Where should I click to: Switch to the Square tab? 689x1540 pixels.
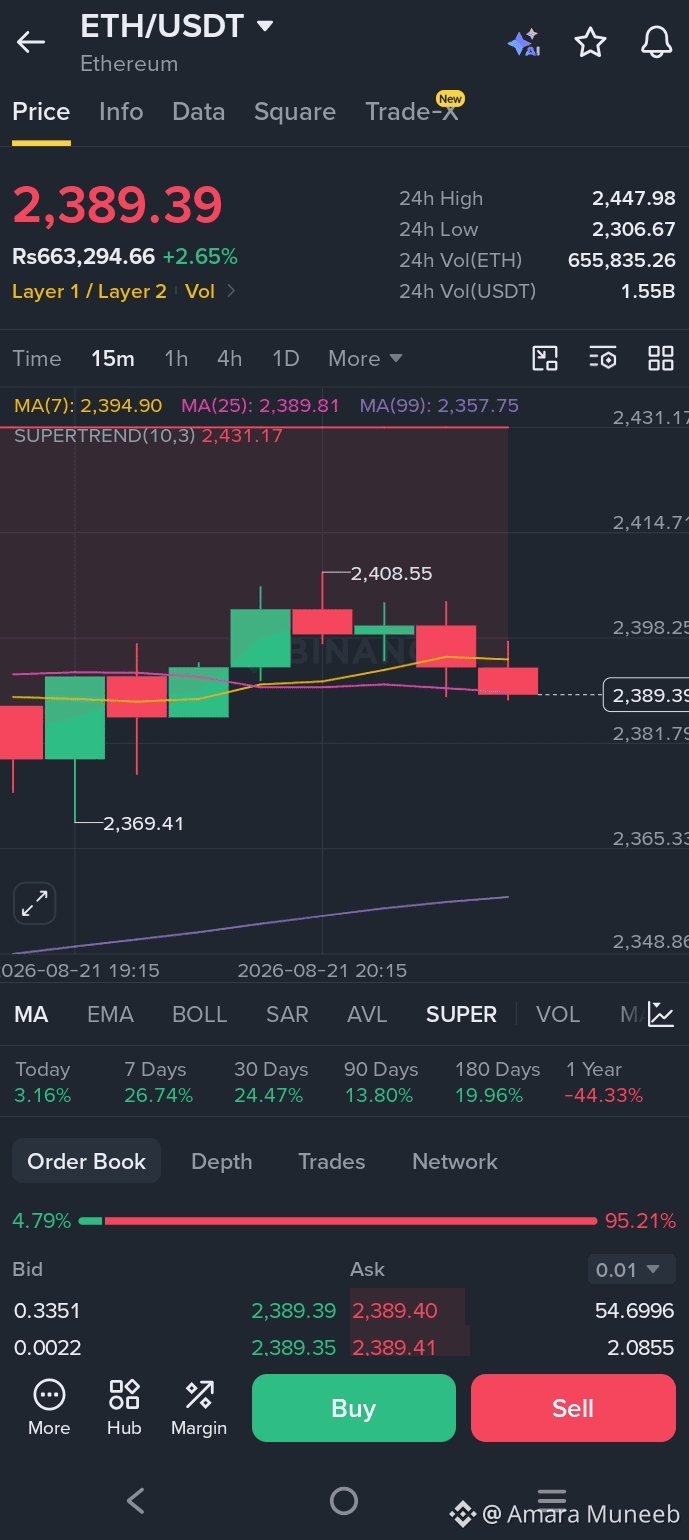tap(295, 112)
